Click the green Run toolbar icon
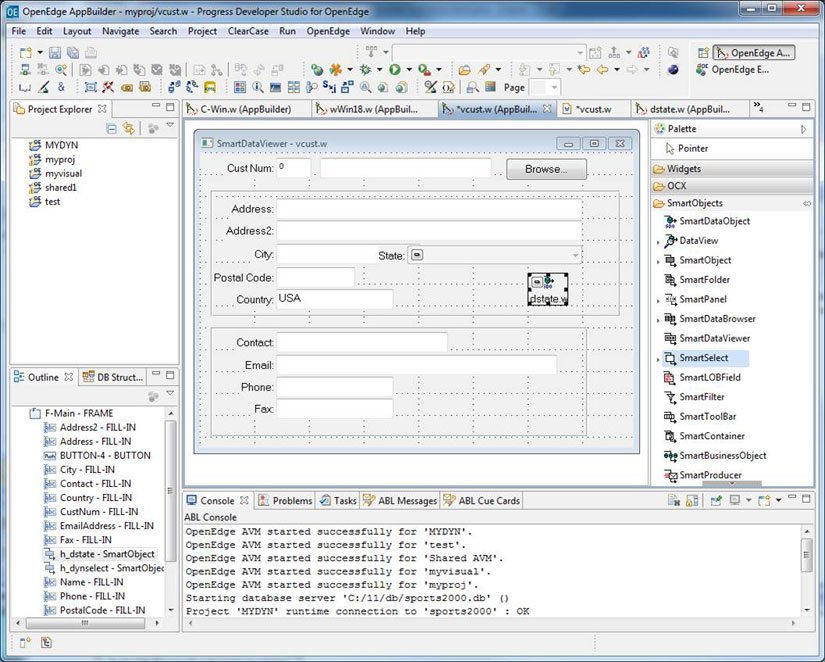Viewport: 825px width, 662px height. point(395,69)
